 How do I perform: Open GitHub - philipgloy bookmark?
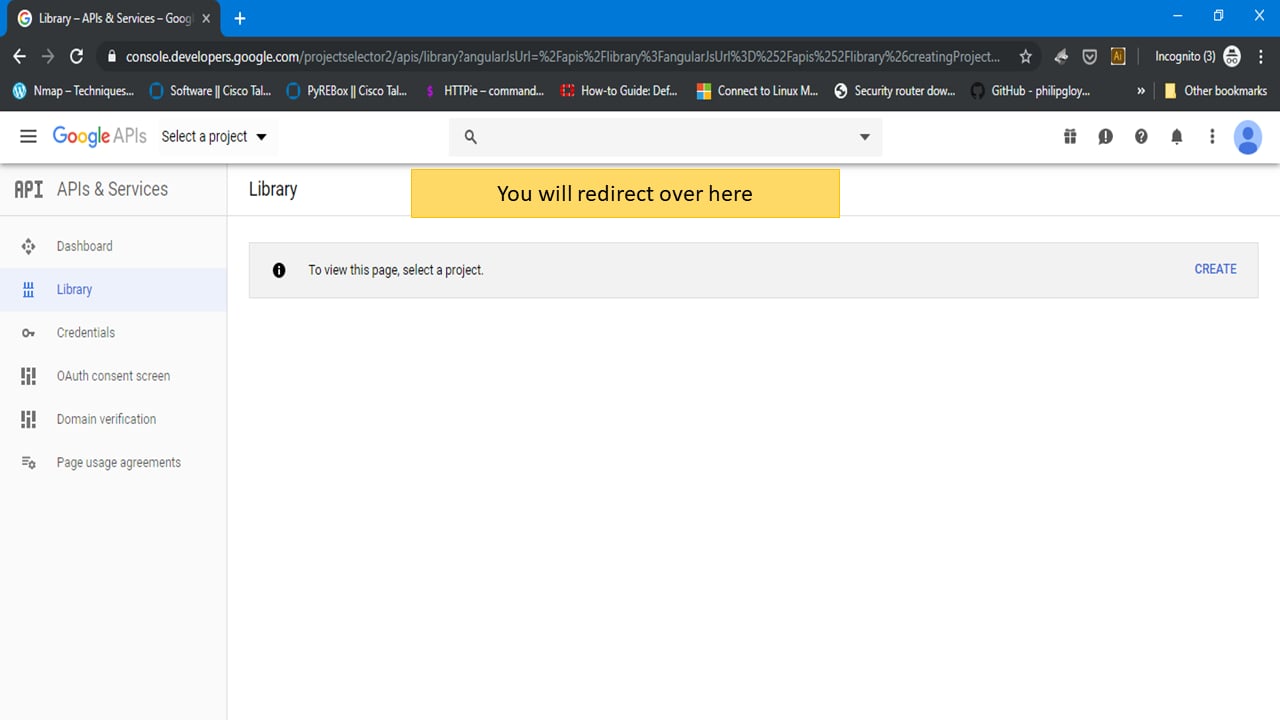1030,91
